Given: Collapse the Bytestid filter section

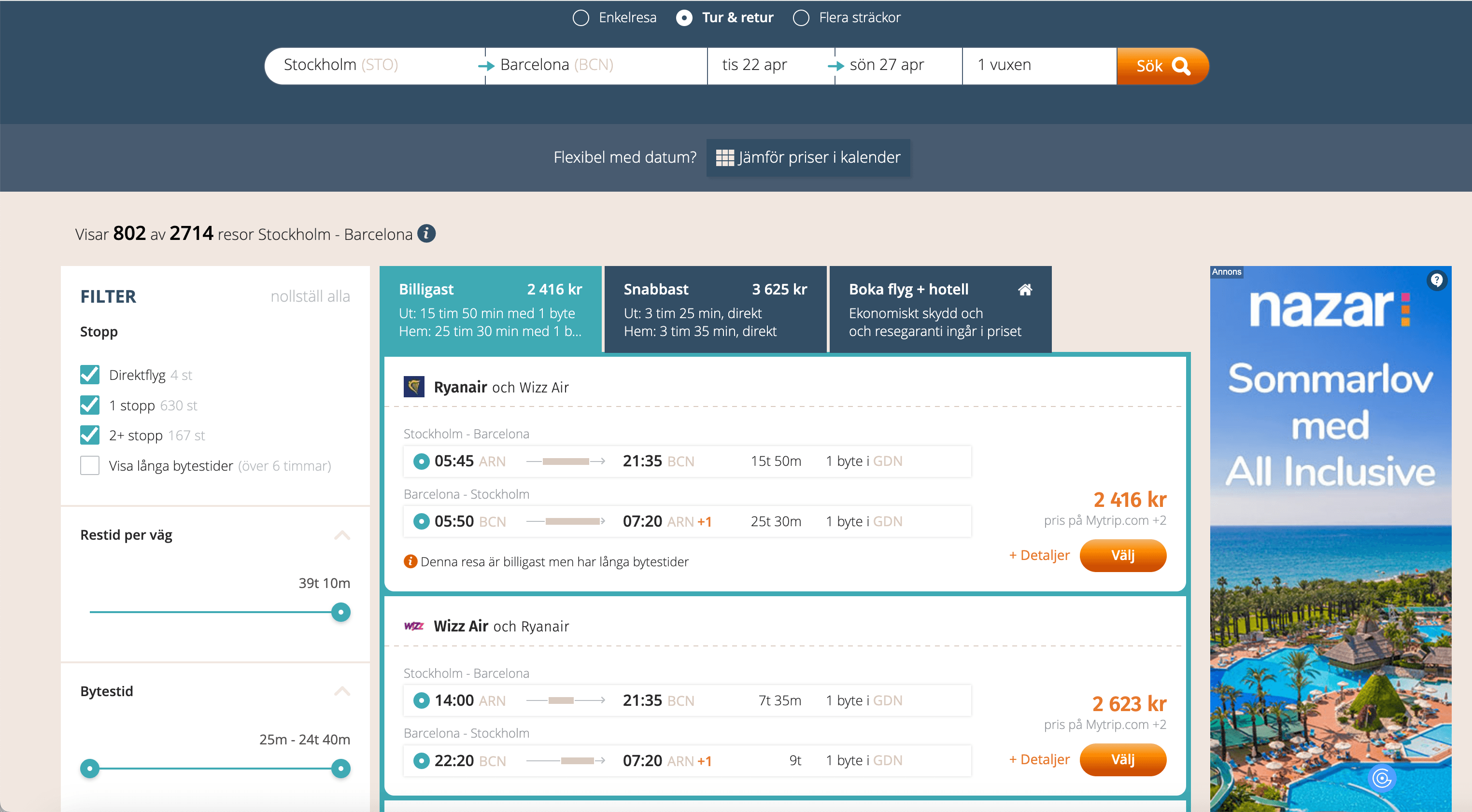Looking at the screenshot, I should coord(342,691).
